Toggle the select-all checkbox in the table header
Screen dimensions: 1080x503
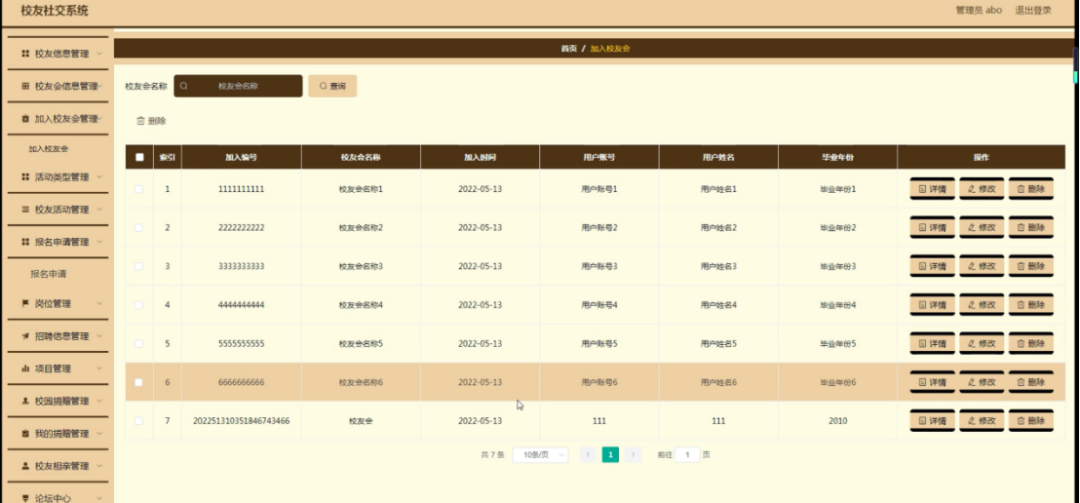[x=139, y=157]
